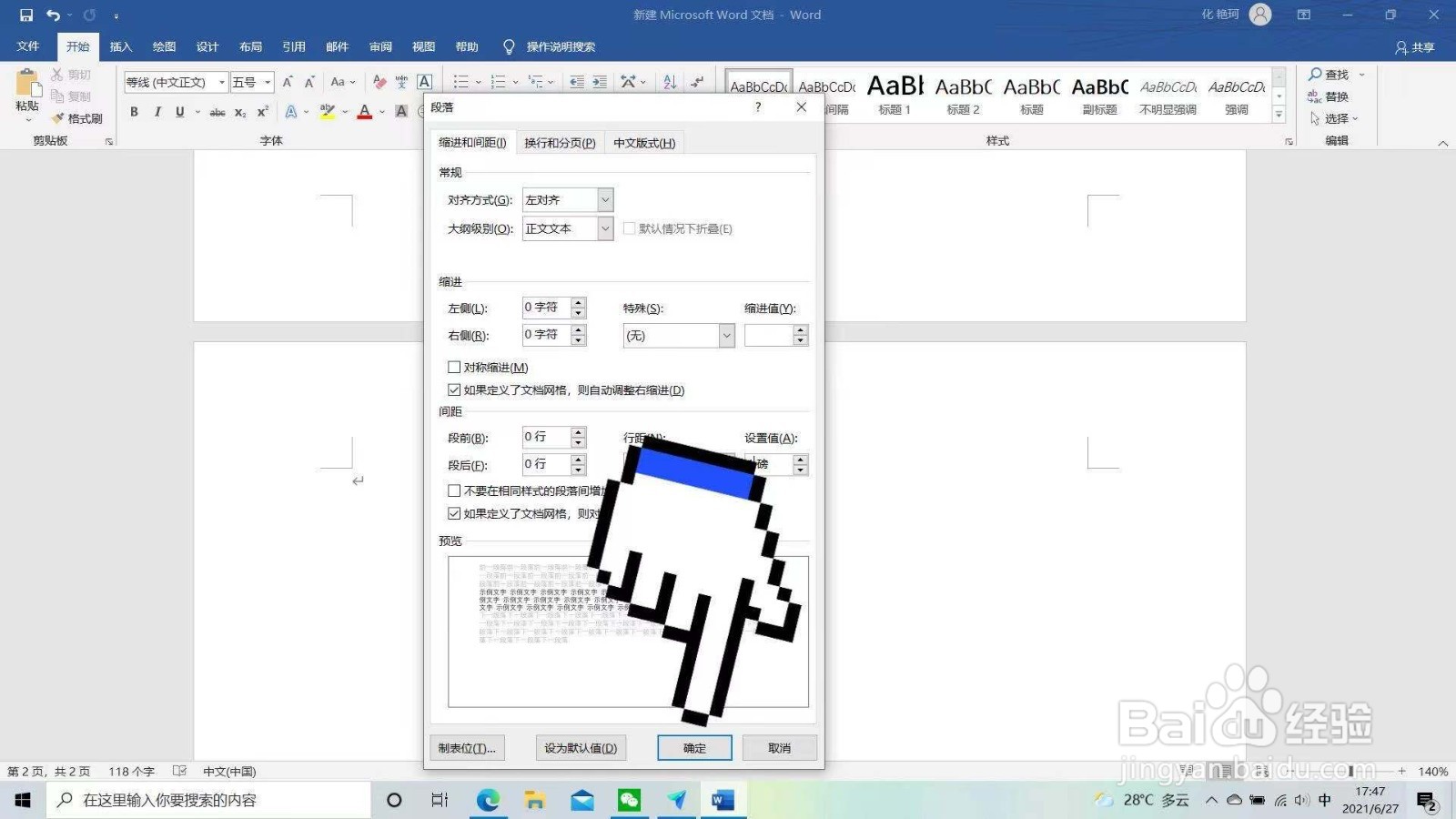
Task: Click the Windows taskbar search box
Action: (209, 800)
